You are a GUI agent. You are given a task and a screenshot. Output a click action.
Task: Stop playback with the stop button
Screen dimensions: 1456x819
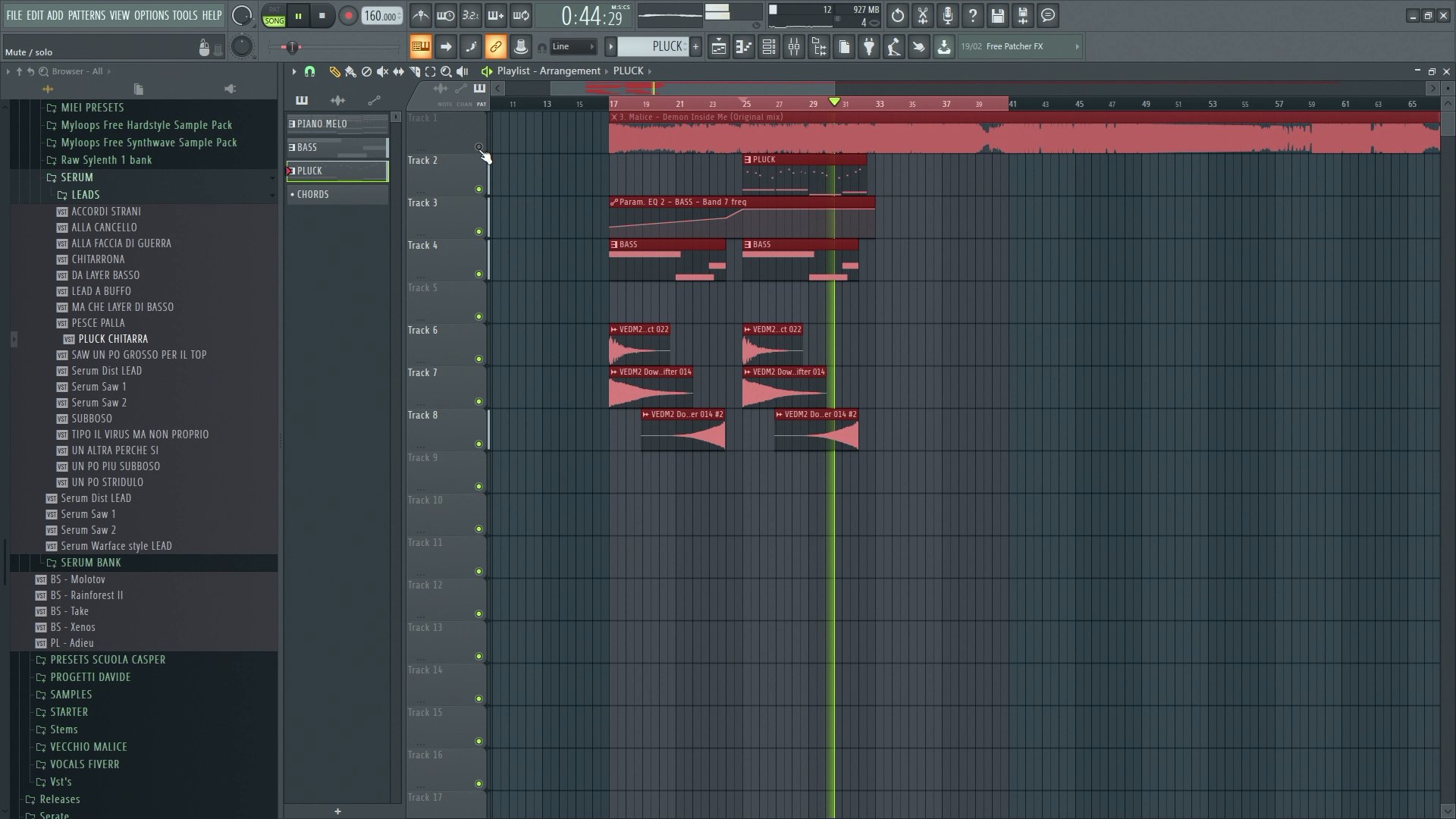tap(322, 16)
